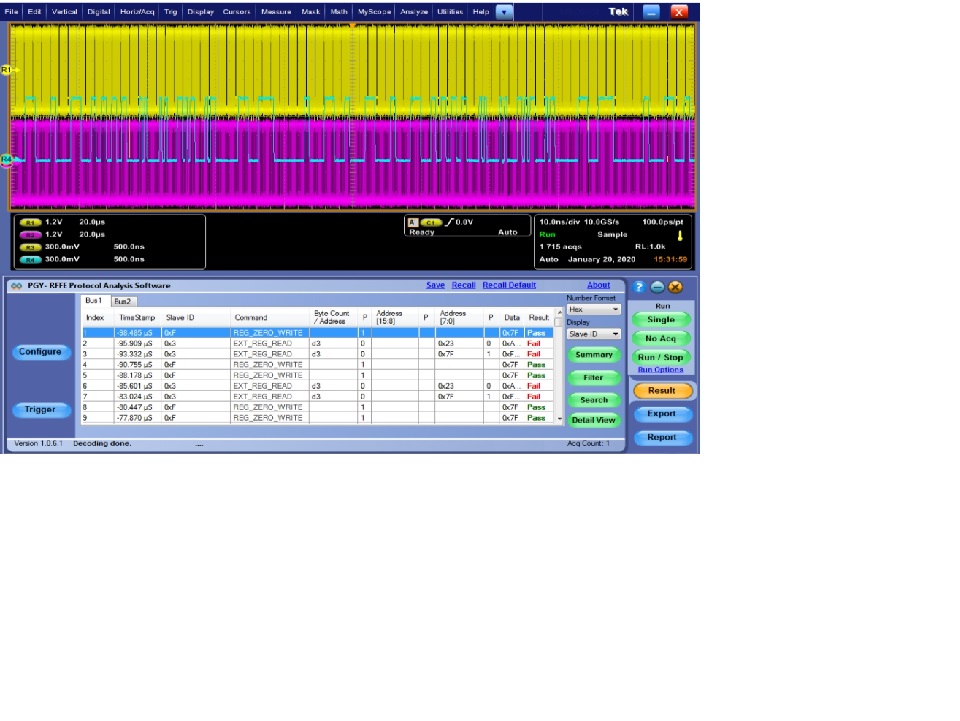Click the Export button
The image size is (960, 721).
[x=662, y=414]
